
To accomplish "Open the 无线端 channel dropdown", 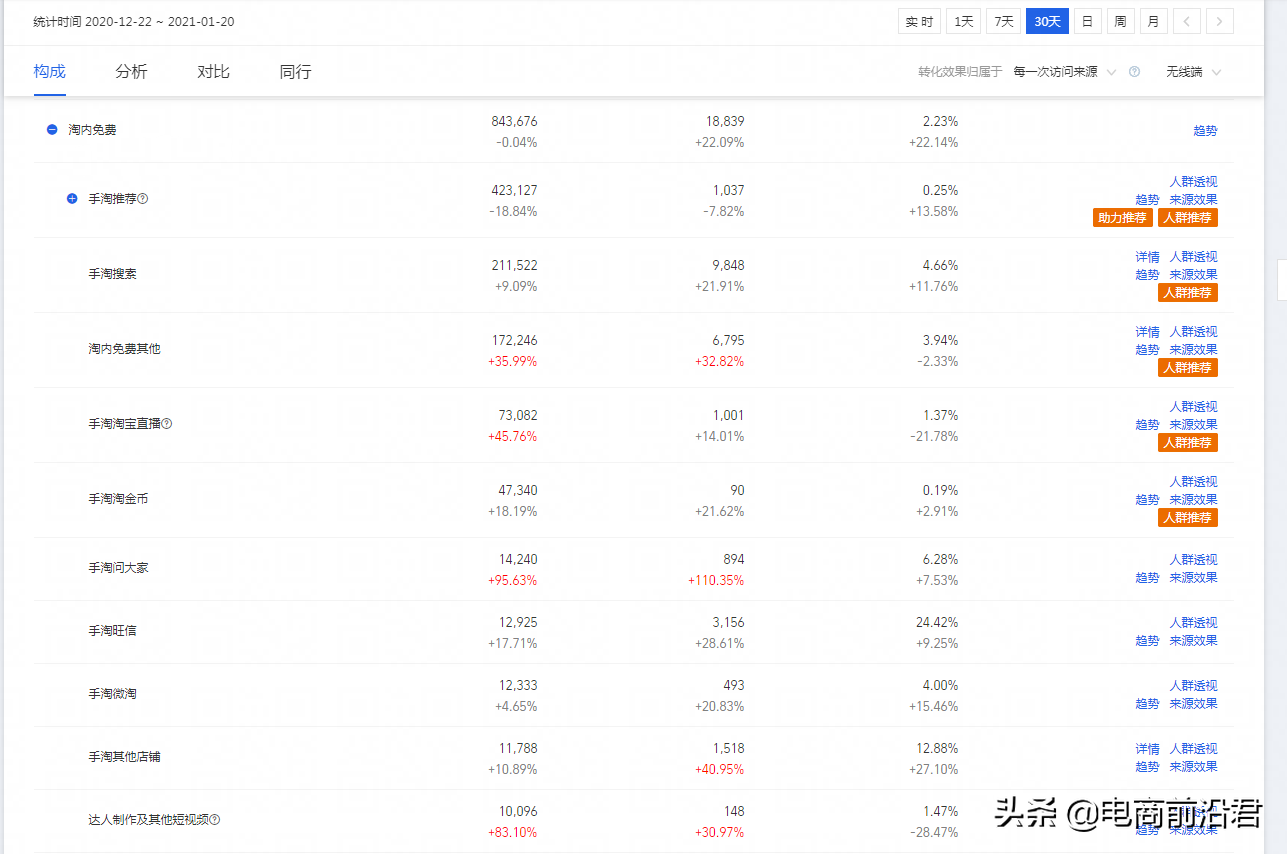I will tap(1193, 71).
